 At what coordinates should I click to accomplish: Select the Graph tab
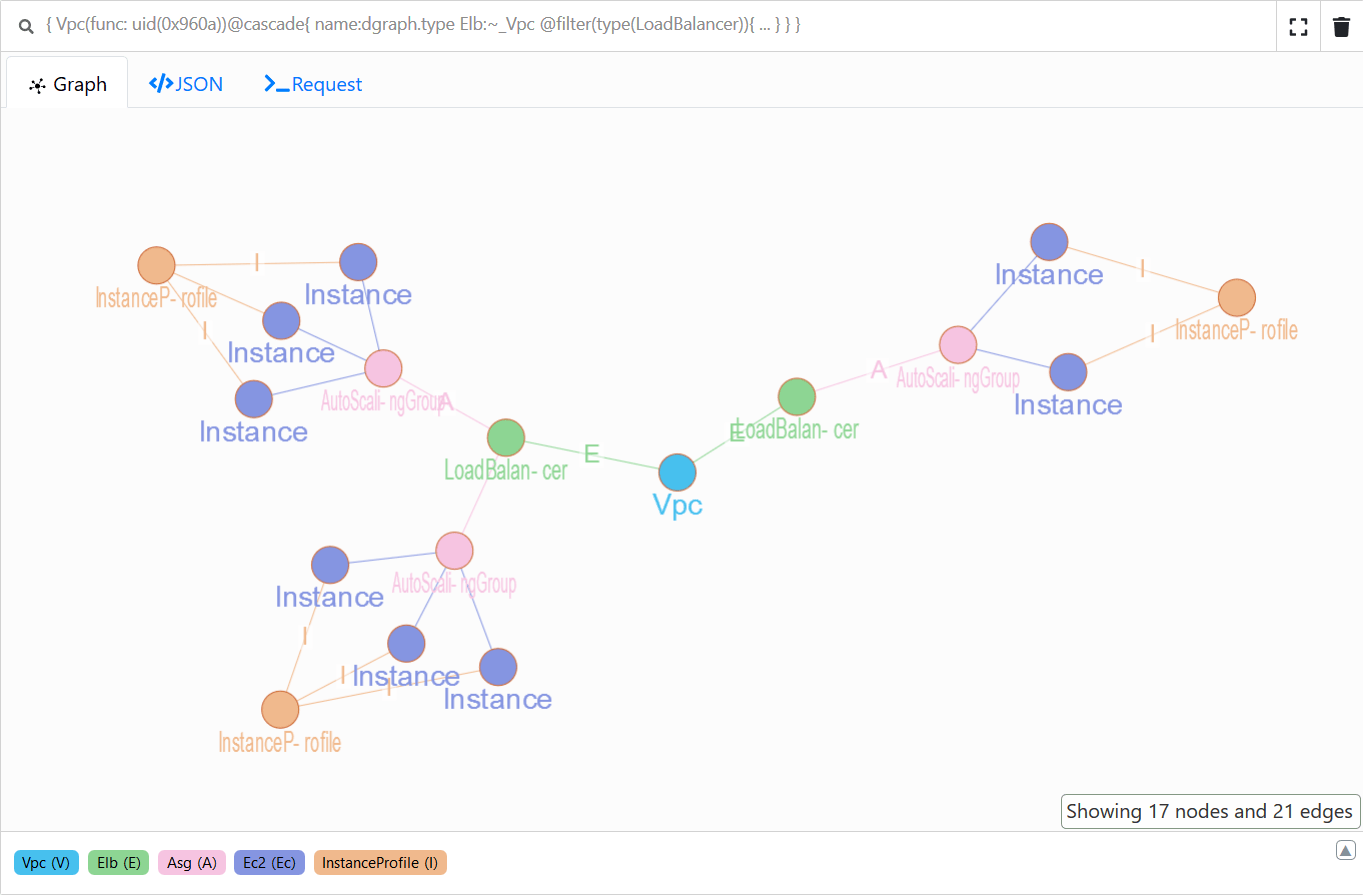tap(68, 84)
